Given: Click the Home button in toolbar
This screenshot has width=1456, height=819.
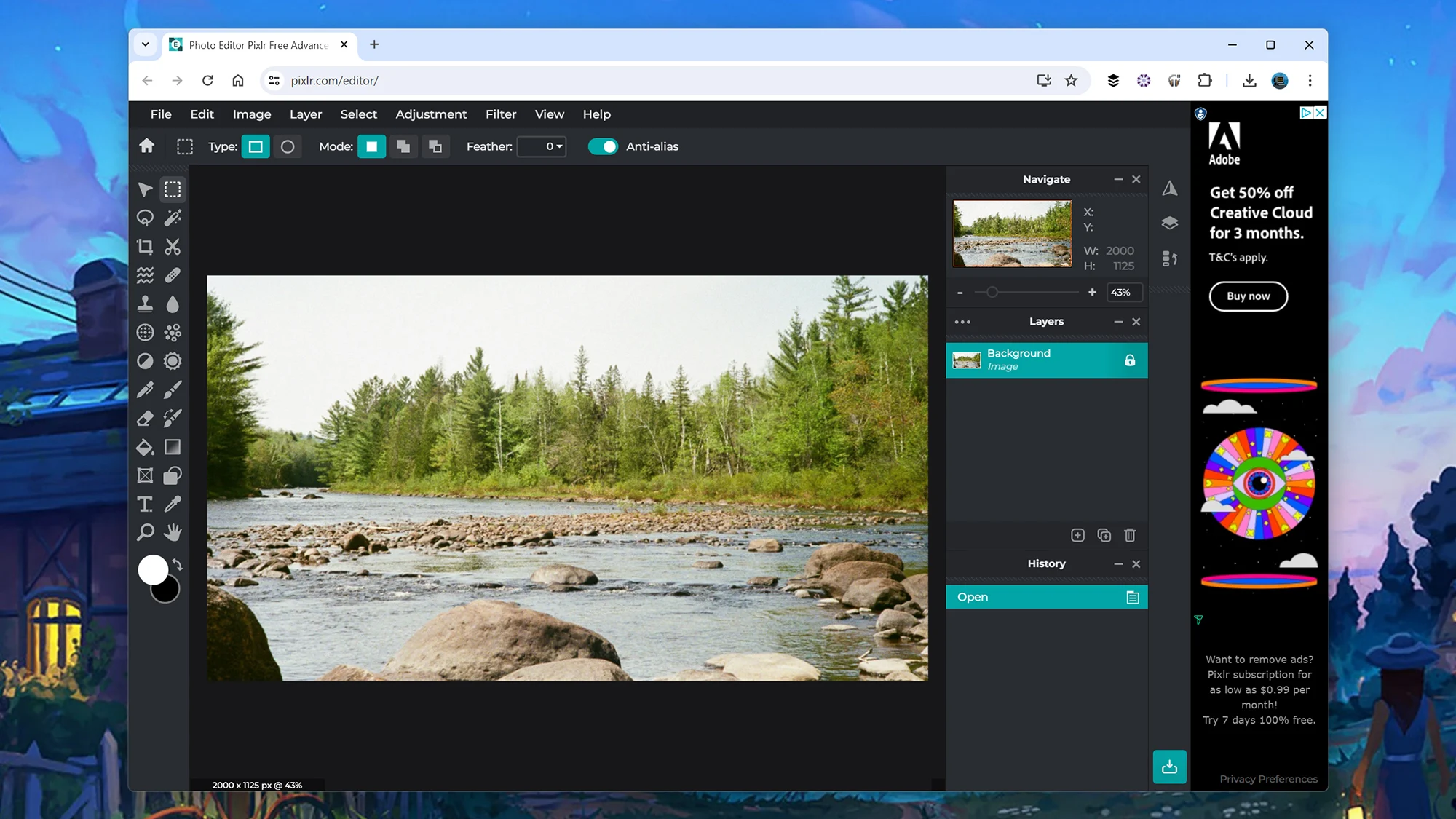Looking at the screenshot, I should 148,147.
